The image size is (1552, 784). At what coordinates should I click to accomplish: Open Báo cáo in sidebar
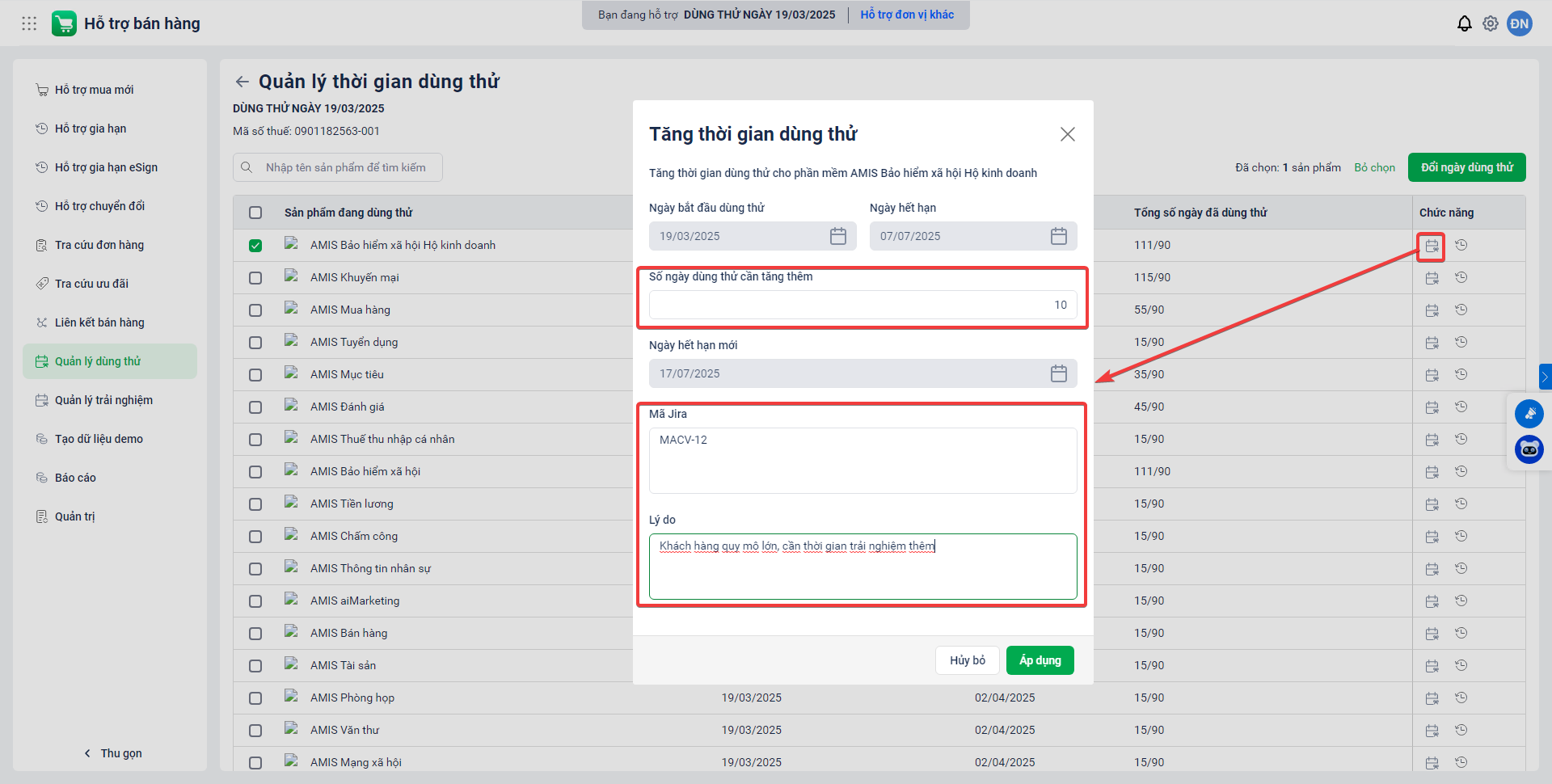(110, 478)
